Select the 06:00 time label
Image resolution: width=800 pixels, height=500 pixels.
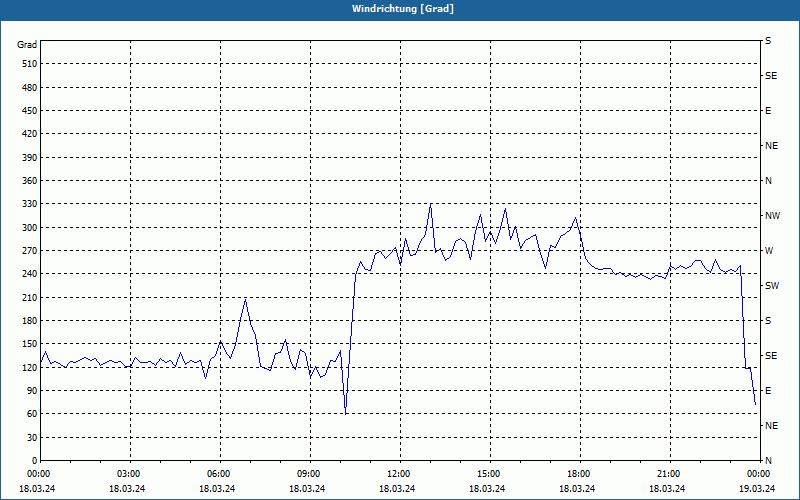pos(218,474)
